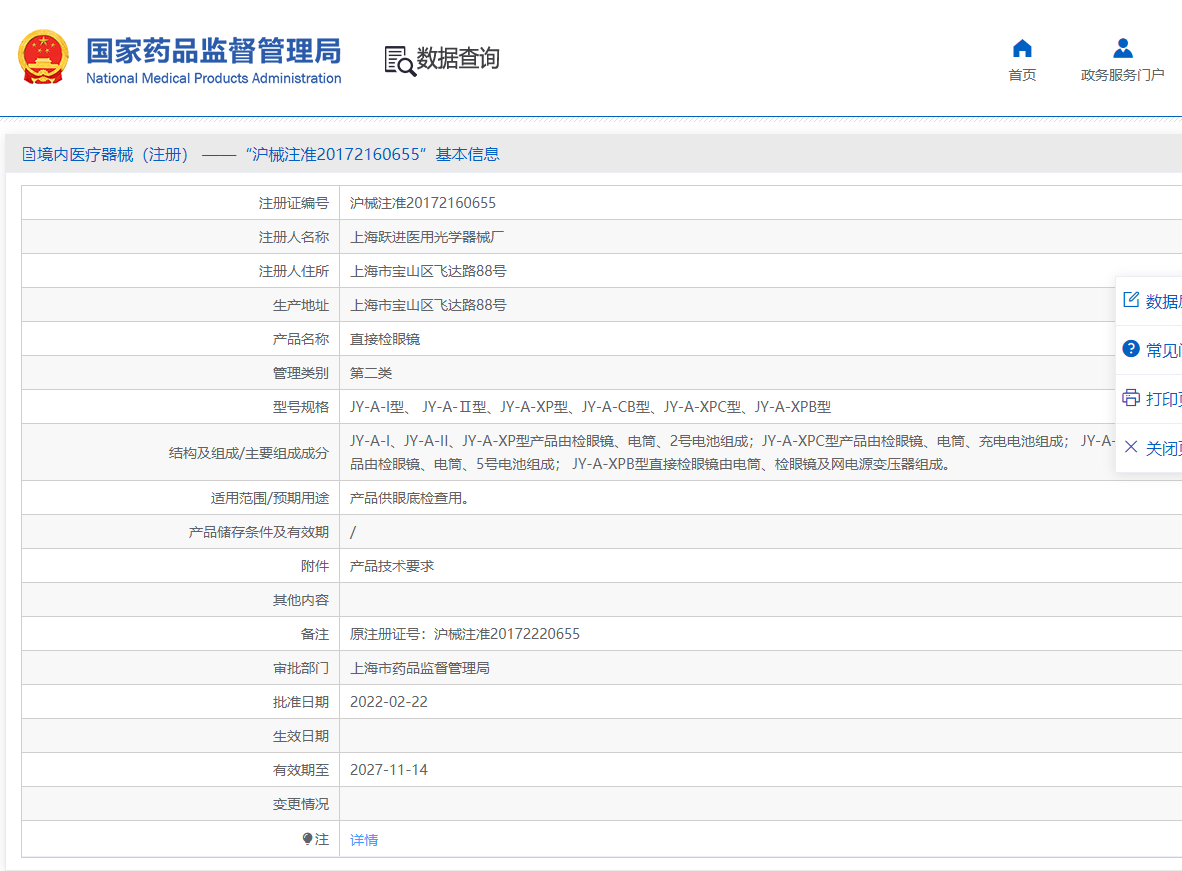Click 原注册证号 remark value
Screen dimensions: 1182x871
coord(465,633)
